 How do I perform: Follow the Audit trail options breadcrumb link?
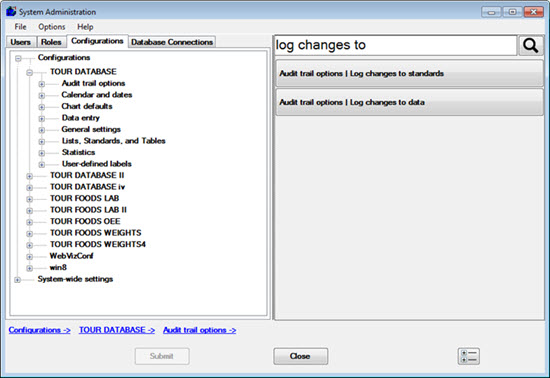point(200,330)
